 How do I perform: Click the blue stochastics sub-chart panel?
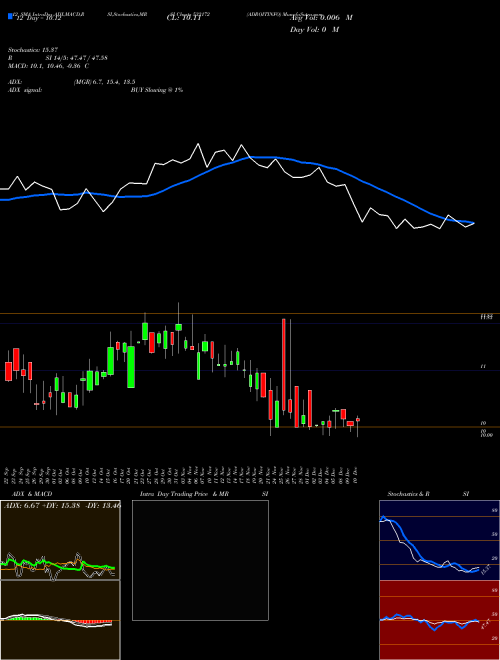click(439, 540)
